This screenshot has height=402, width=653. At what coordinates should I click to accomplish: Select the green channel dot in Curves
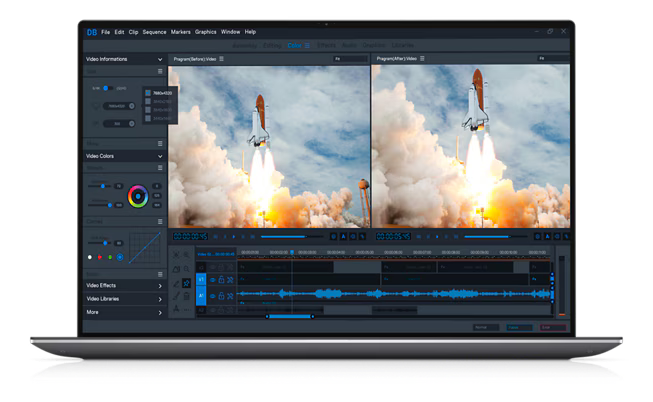(x=110, y=257)
